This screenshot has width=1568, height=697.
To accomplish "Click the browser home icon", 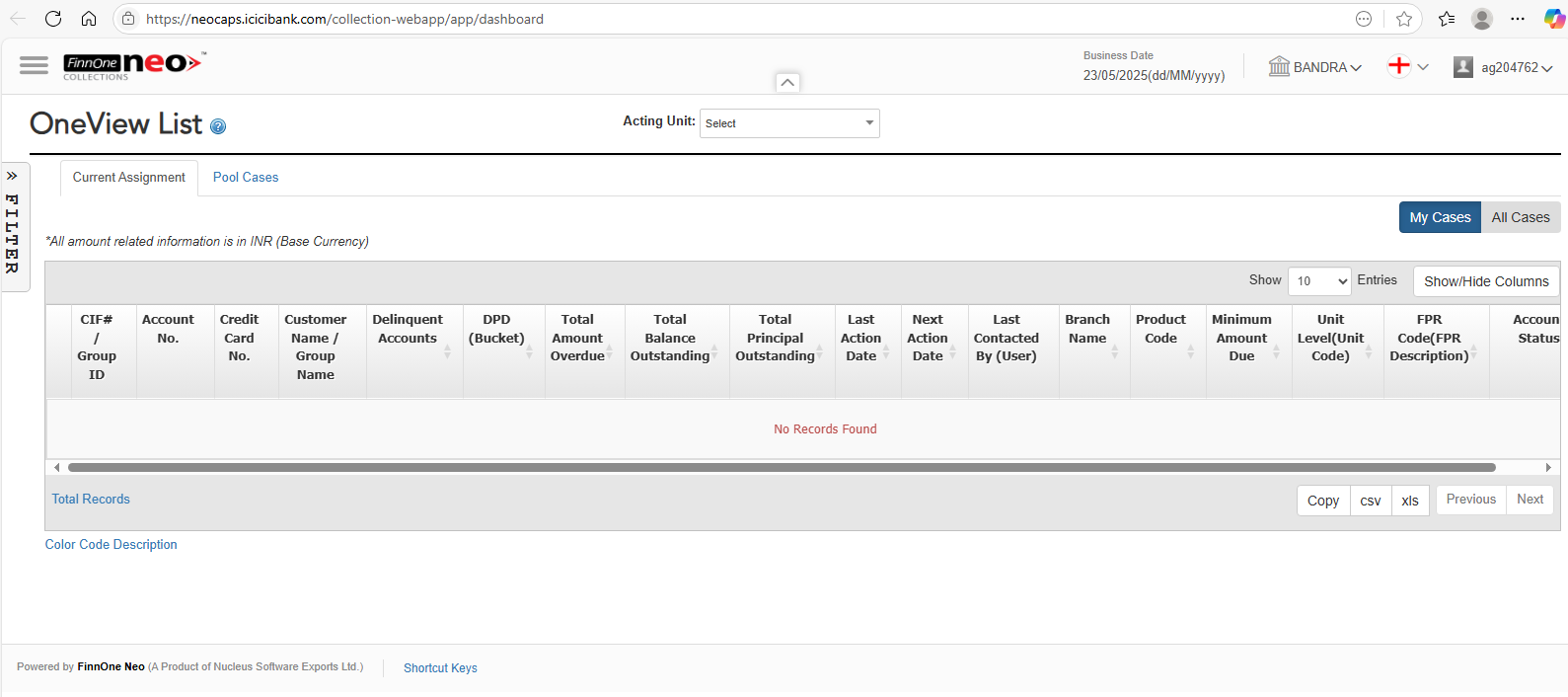I will tap(89, 19).
